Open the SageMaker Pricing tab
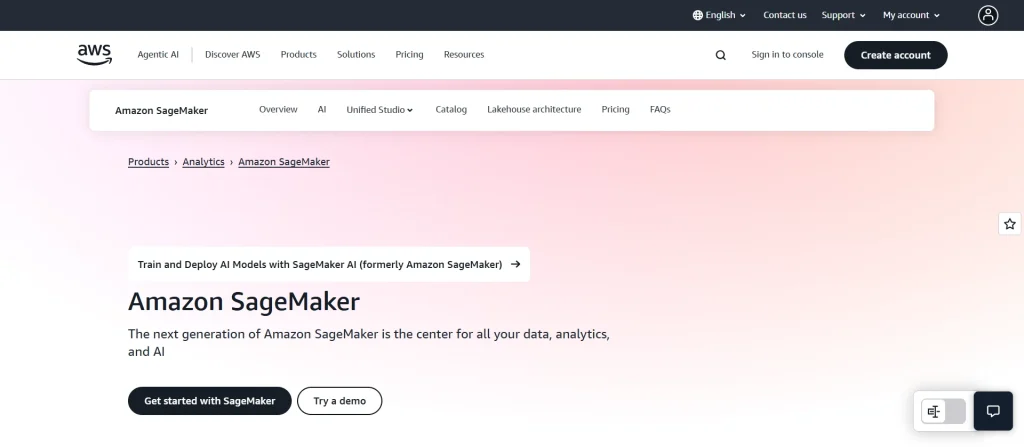 (x=615, y=110)
